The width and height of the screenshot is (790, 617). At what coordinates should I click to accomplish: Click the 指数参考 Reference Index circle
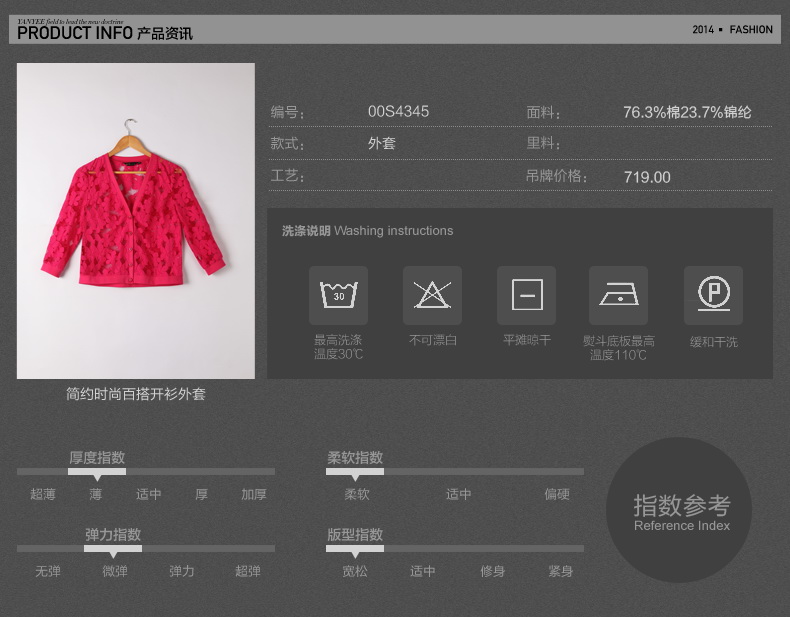[x=679, y=510]
